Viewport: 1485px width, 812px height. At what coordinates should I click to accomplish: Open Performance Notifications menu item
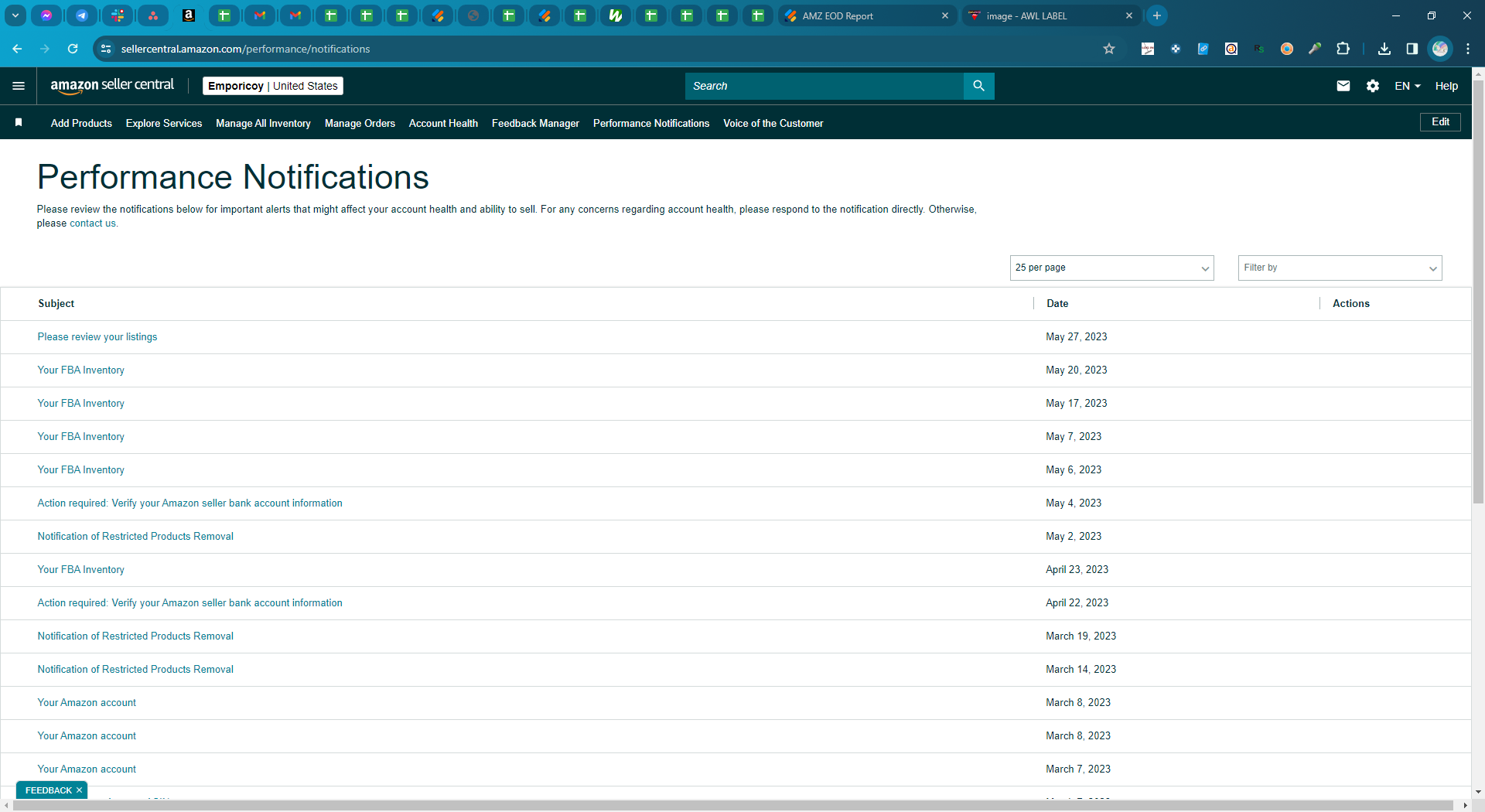[651, 123]
